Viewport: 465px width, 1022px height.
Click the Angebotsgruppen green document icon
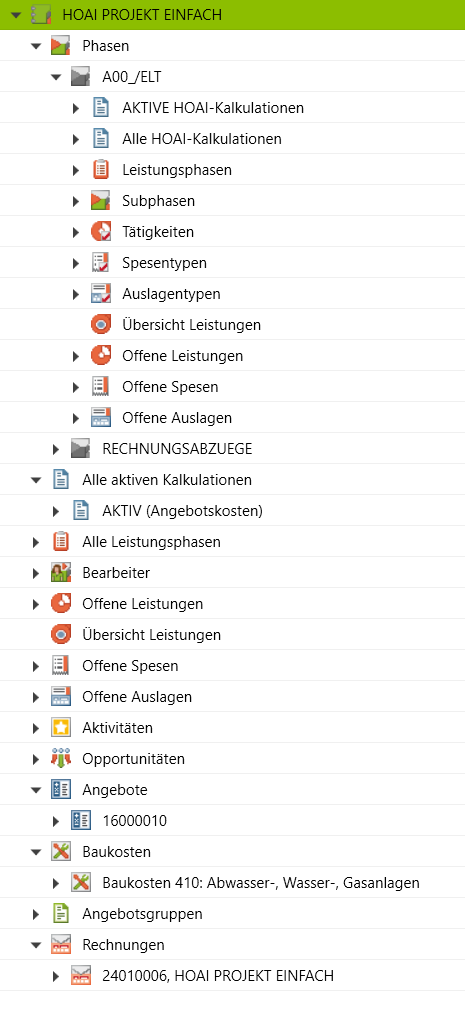[x=60, y=914]
